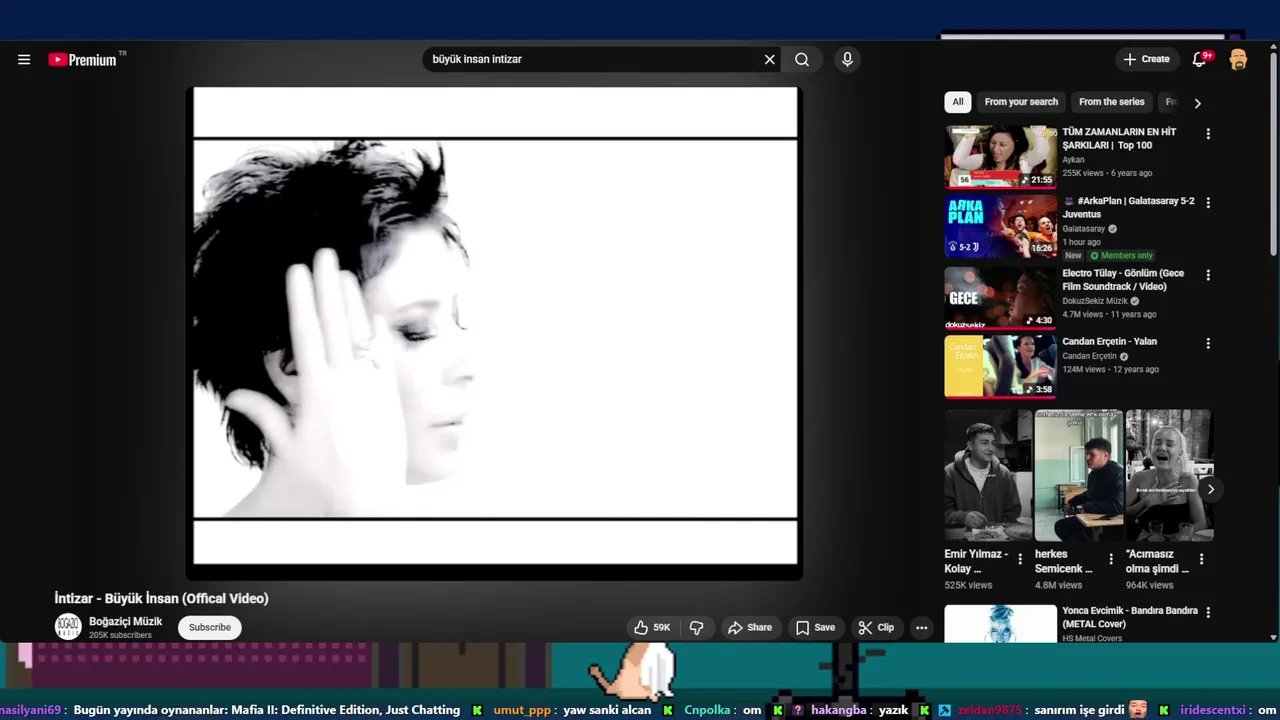
Task: Open options for Emir Yılmaz short
Action: point(1020,560)
